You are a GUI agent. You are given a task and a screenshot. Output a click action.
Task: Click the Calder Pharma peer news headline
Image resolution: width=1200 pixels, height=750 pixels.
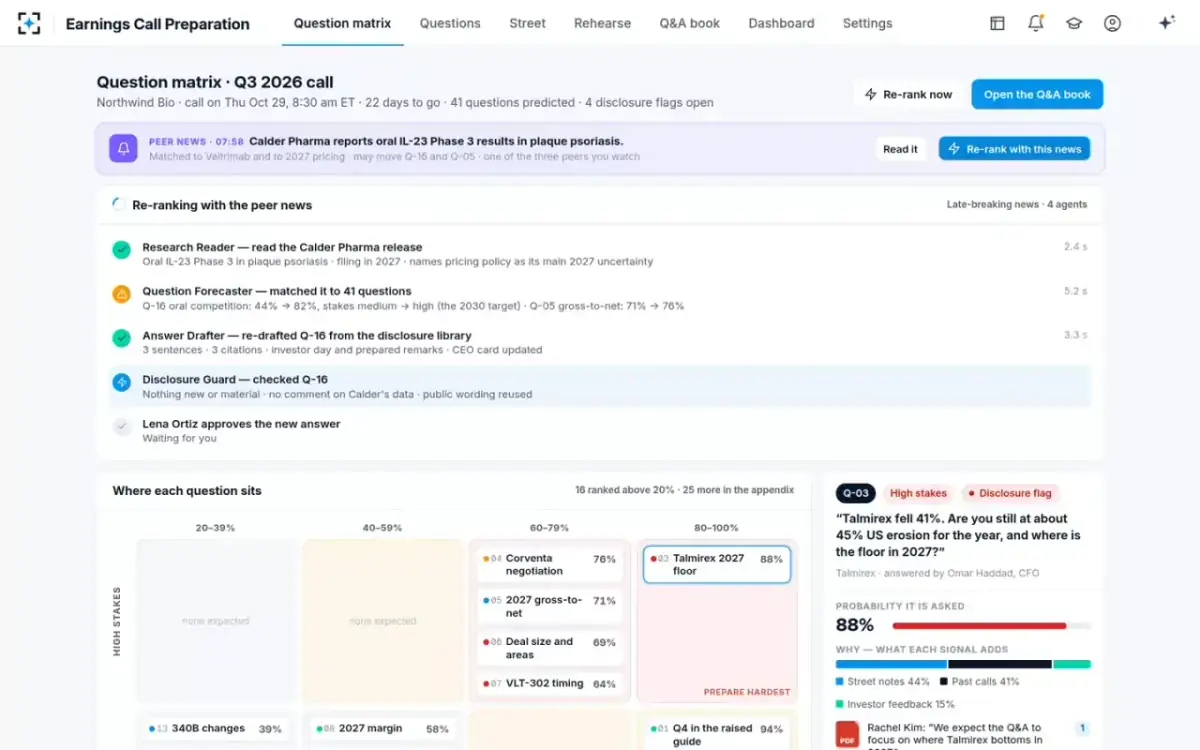(x=436, y=141)
